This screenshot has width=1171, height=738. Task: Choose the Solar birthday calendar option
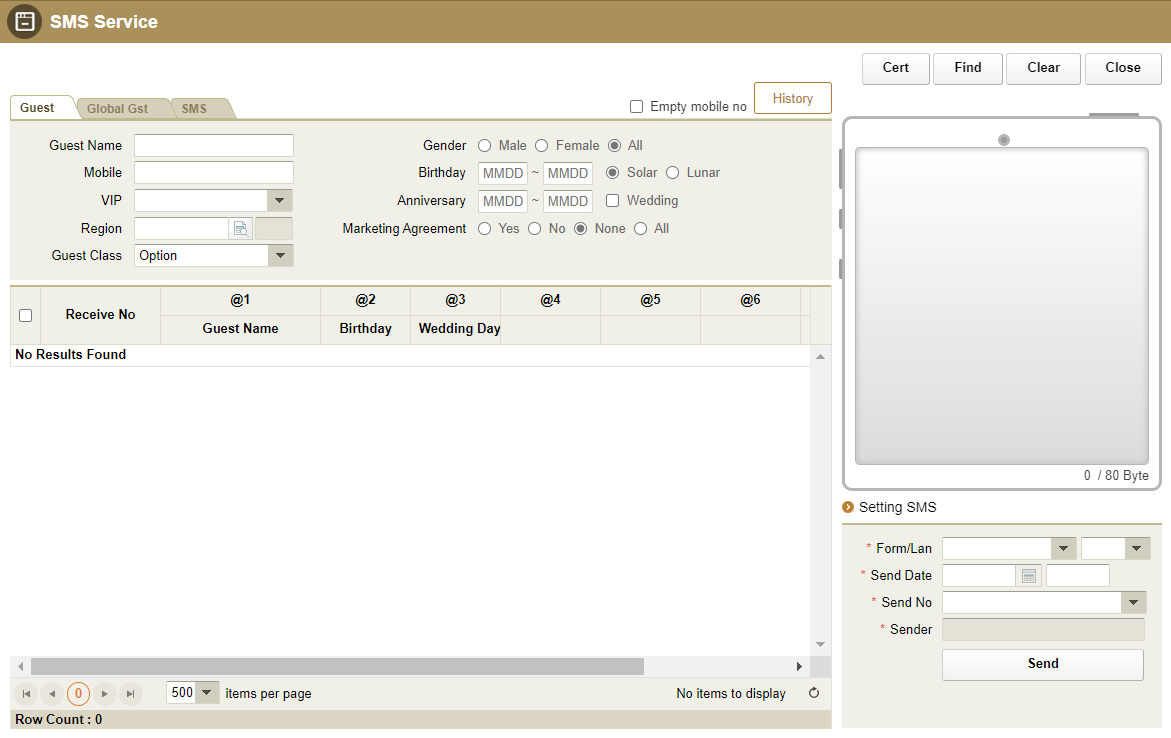[x=612, y=173]
